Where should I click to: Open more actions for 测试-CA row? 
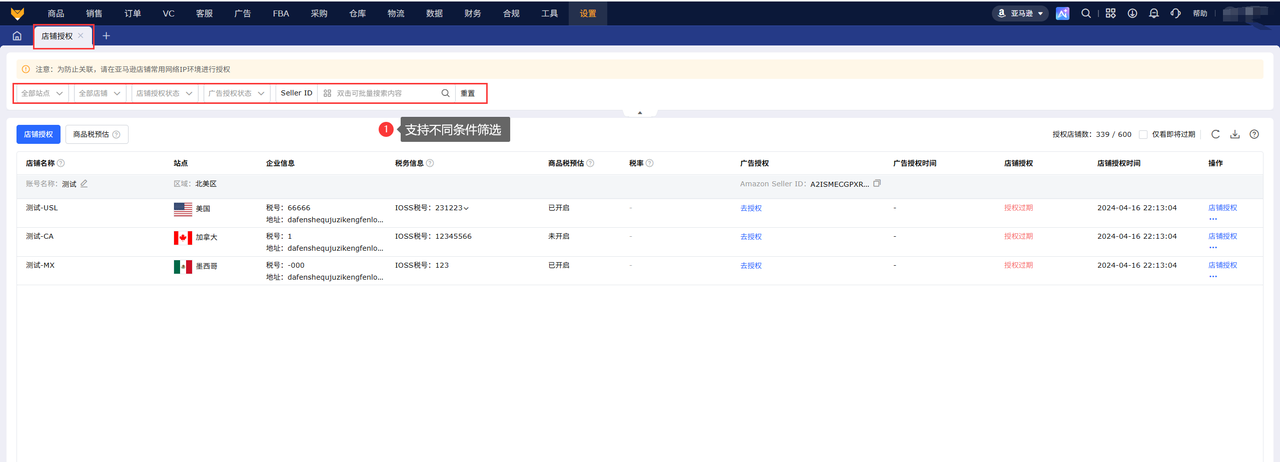[1213, 247]
